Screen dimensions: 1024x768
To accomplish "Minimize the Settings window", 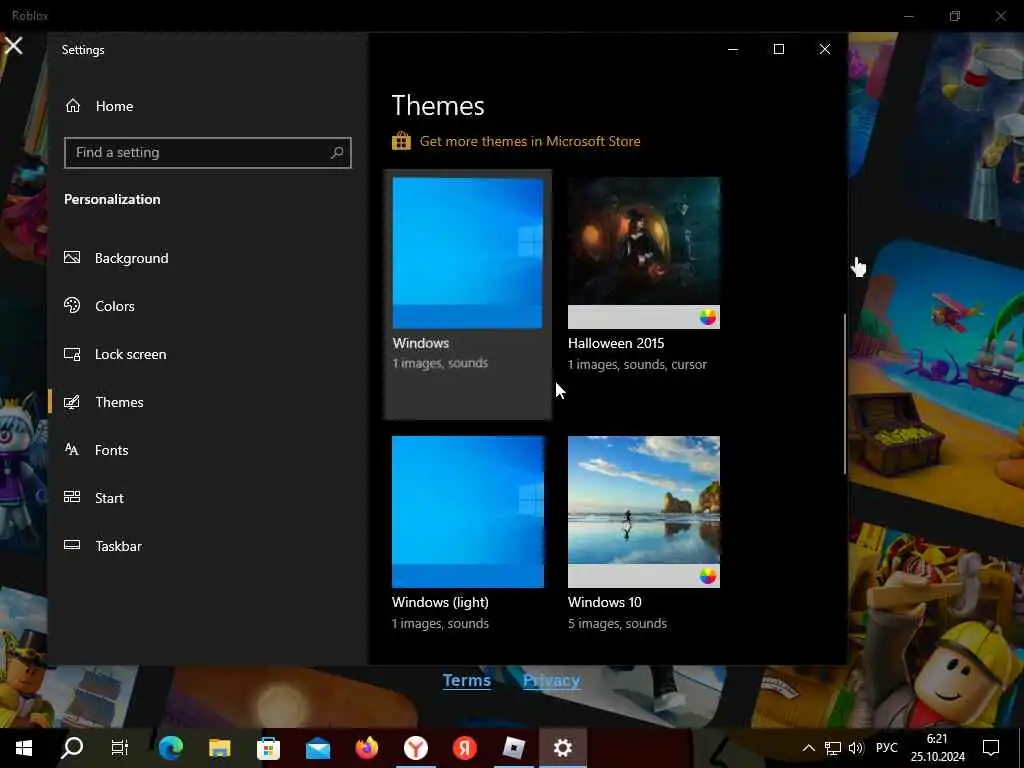I will pyautogui.click(x=733, y=50).
